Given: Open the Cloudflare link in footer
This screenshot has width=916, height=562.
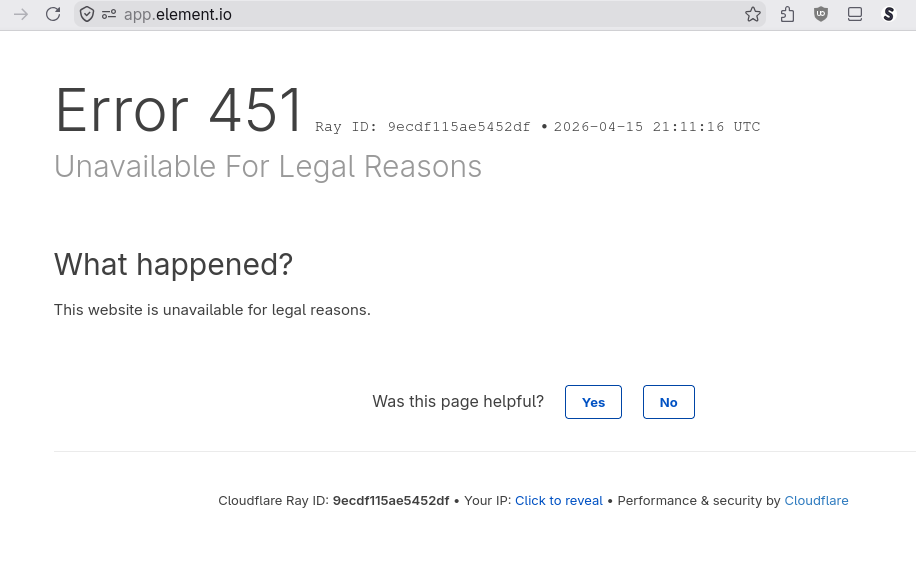Looking at the screenshot, I should tap(816, 501).
